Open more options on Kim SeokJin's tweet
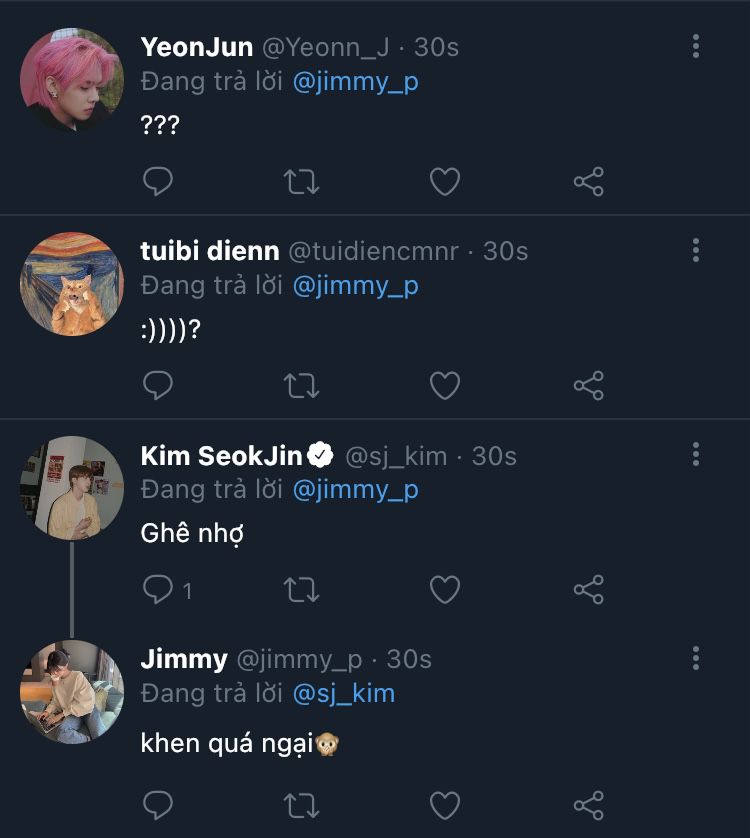750x838 pixels. pyautogui.click(x=696, y=455)
